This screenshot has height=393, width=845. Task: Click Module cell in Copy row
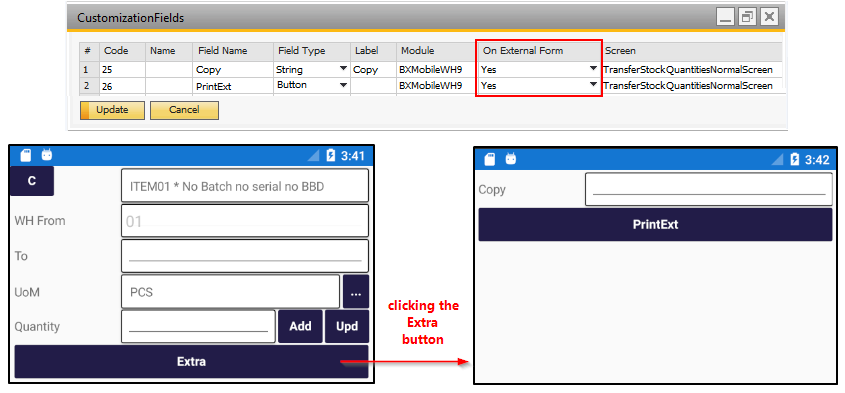click(x=438, y=70)
